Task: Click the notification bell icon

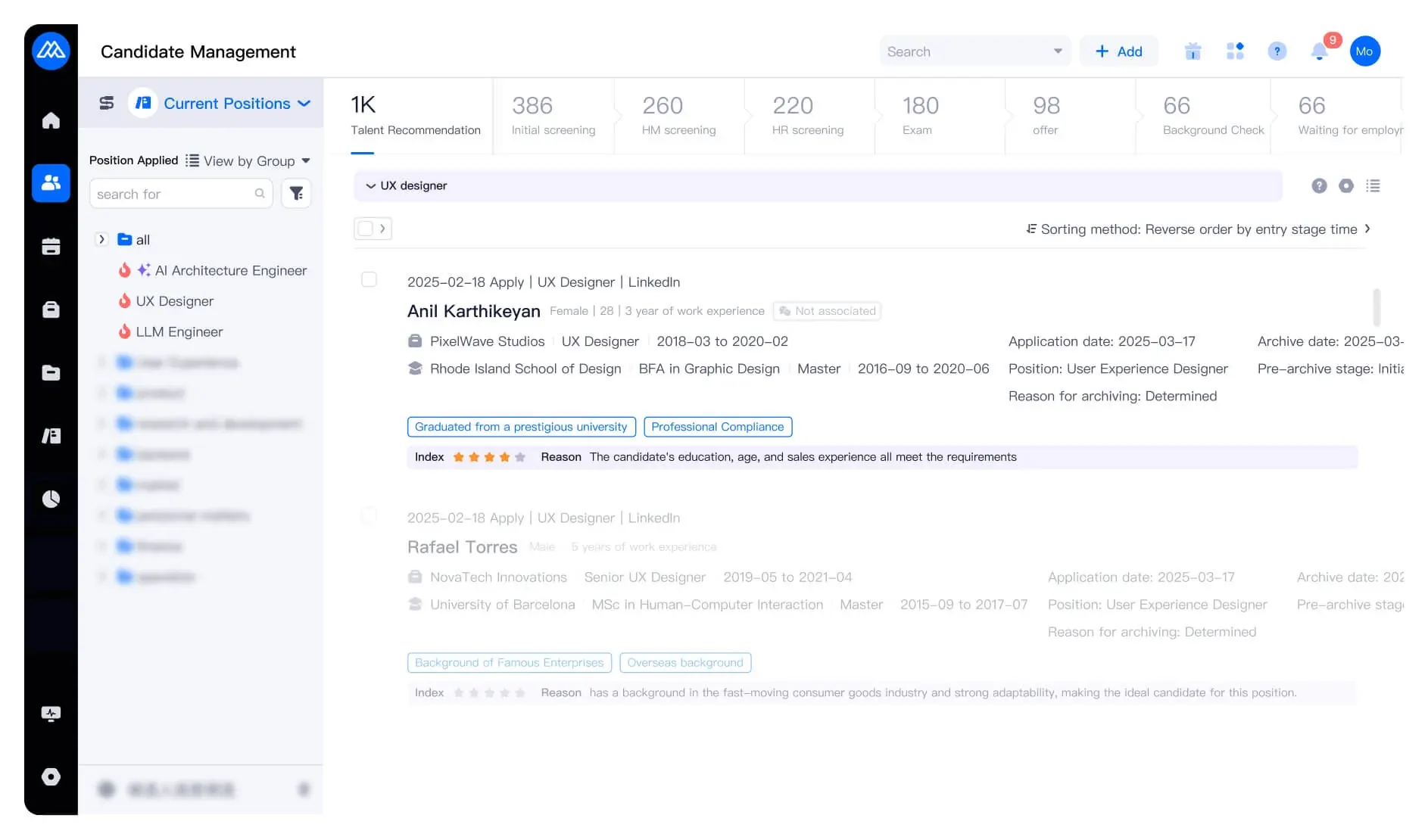Action: tap(1319, 51)
